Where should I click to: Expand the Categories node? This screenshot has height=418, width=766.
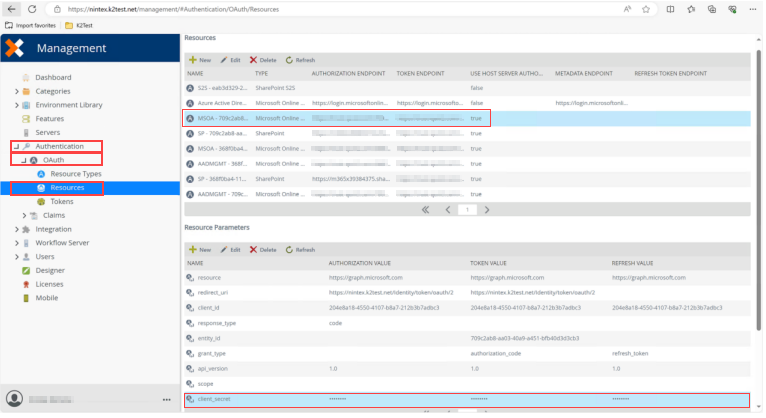17,91
